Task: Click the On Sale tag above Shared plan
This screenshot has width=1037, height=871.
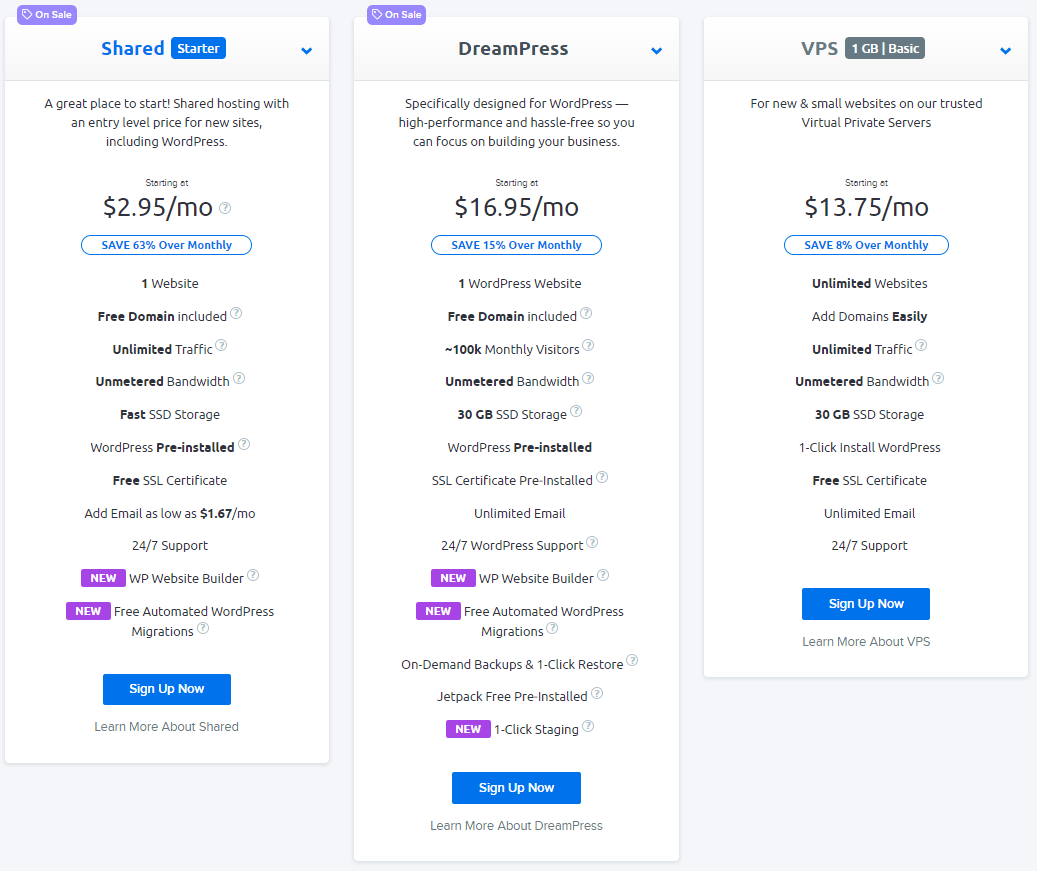Action: point(47,15)
